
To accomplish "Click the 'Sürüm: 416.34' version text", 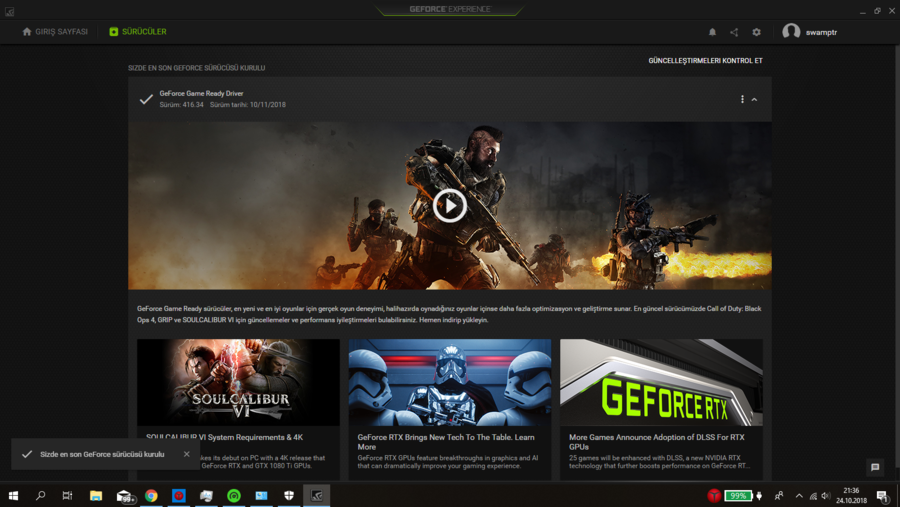I will pyautogui.click(x=181, y=105).
